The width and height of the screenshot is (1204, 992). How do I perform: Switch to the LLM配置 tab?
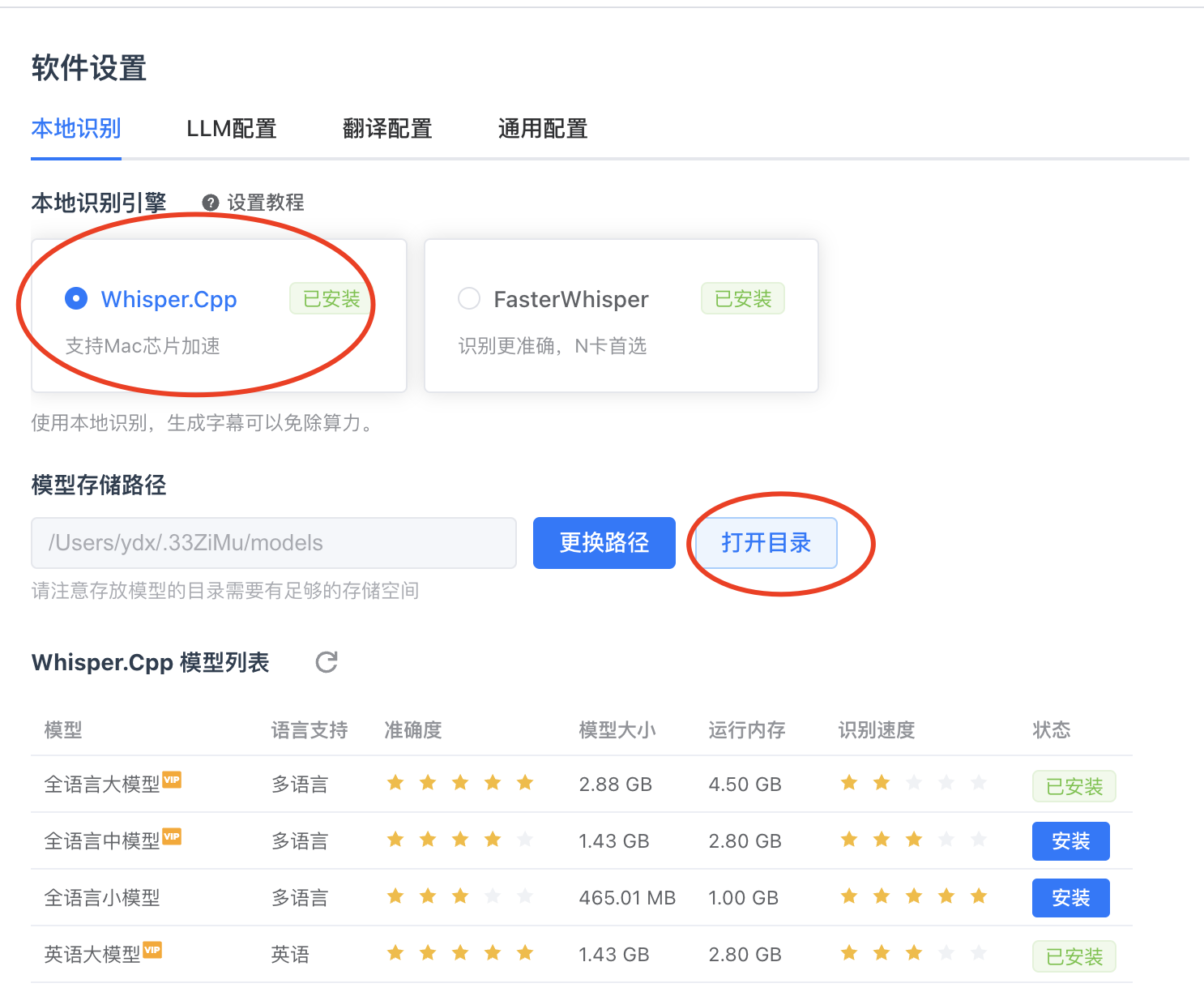(232, 129)
